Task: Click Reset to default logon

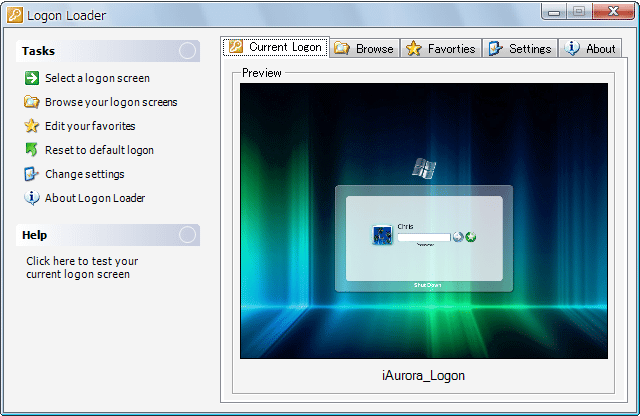Action: [99, 150]
